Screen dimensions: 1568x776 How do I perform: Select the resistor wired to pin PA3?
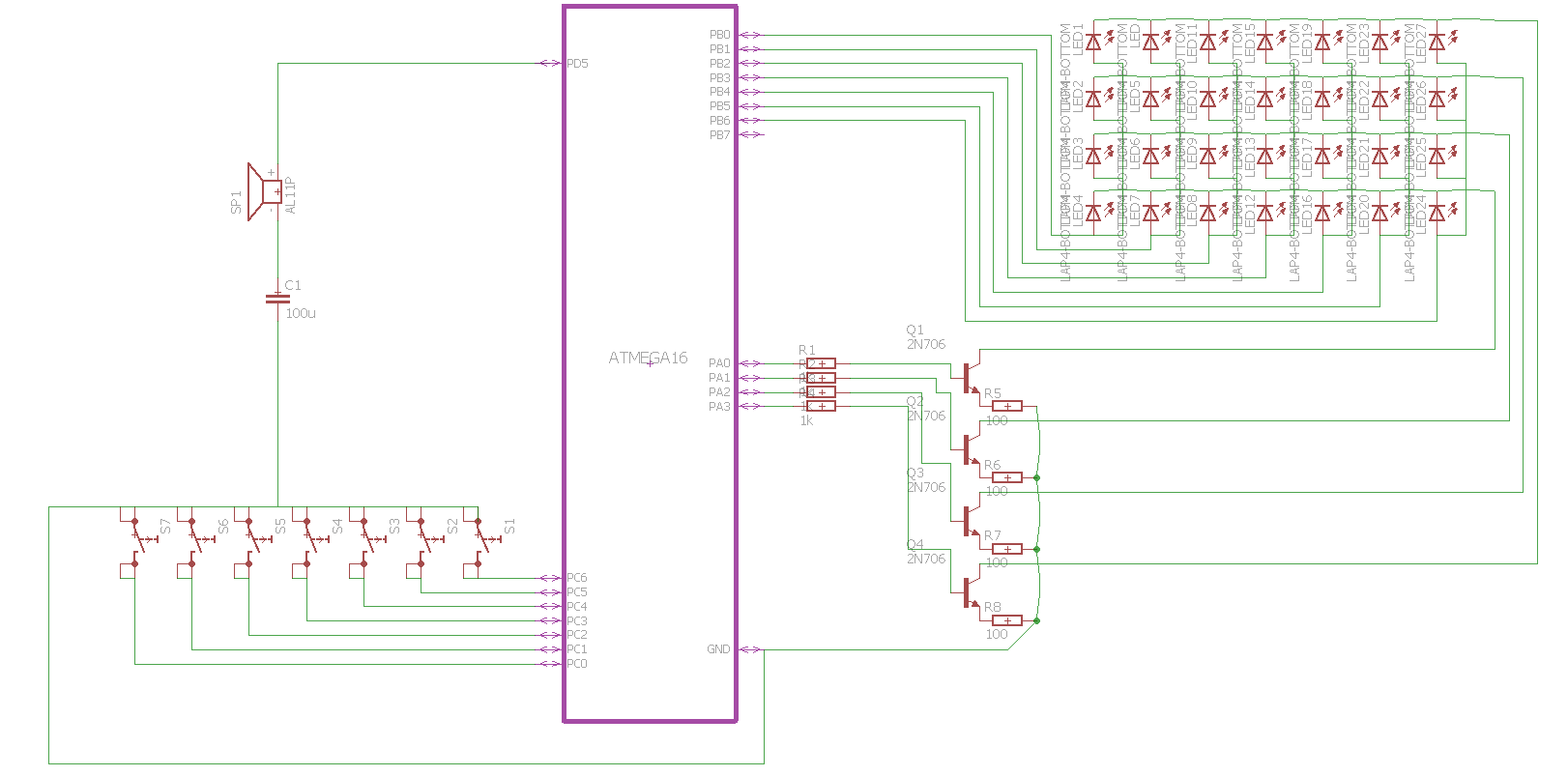point(821,407)
